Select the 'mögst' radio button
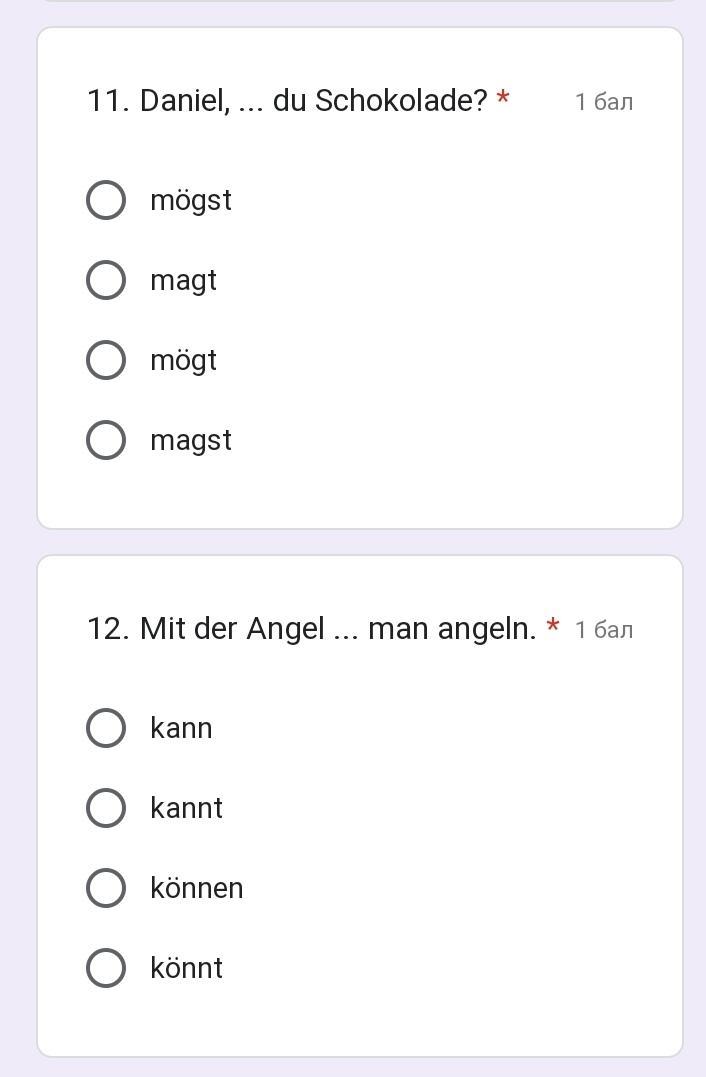706x1077 pixels. [106, 200]
